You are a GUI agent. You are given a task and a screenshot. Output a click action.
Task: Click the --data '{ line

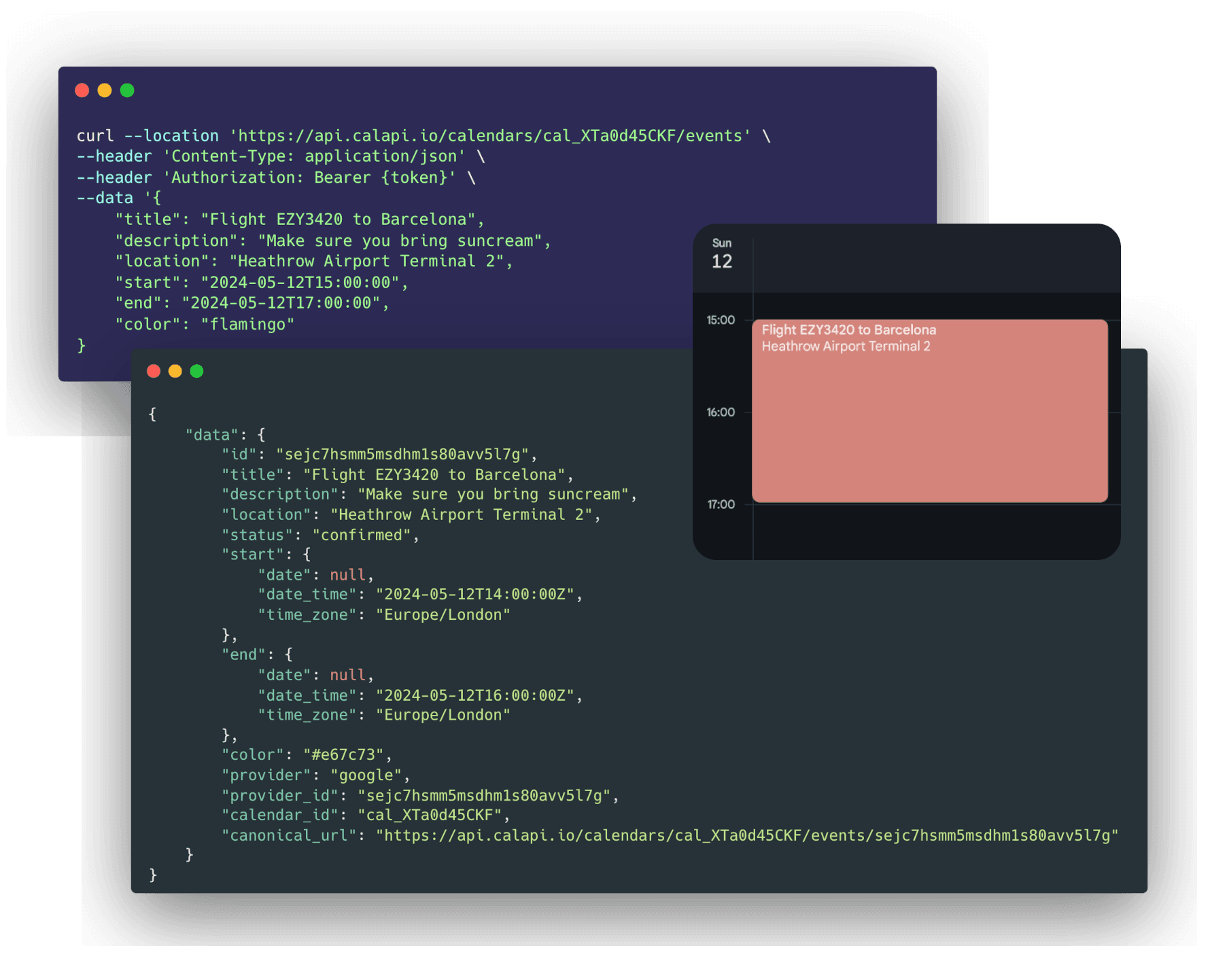coord(119,198)
